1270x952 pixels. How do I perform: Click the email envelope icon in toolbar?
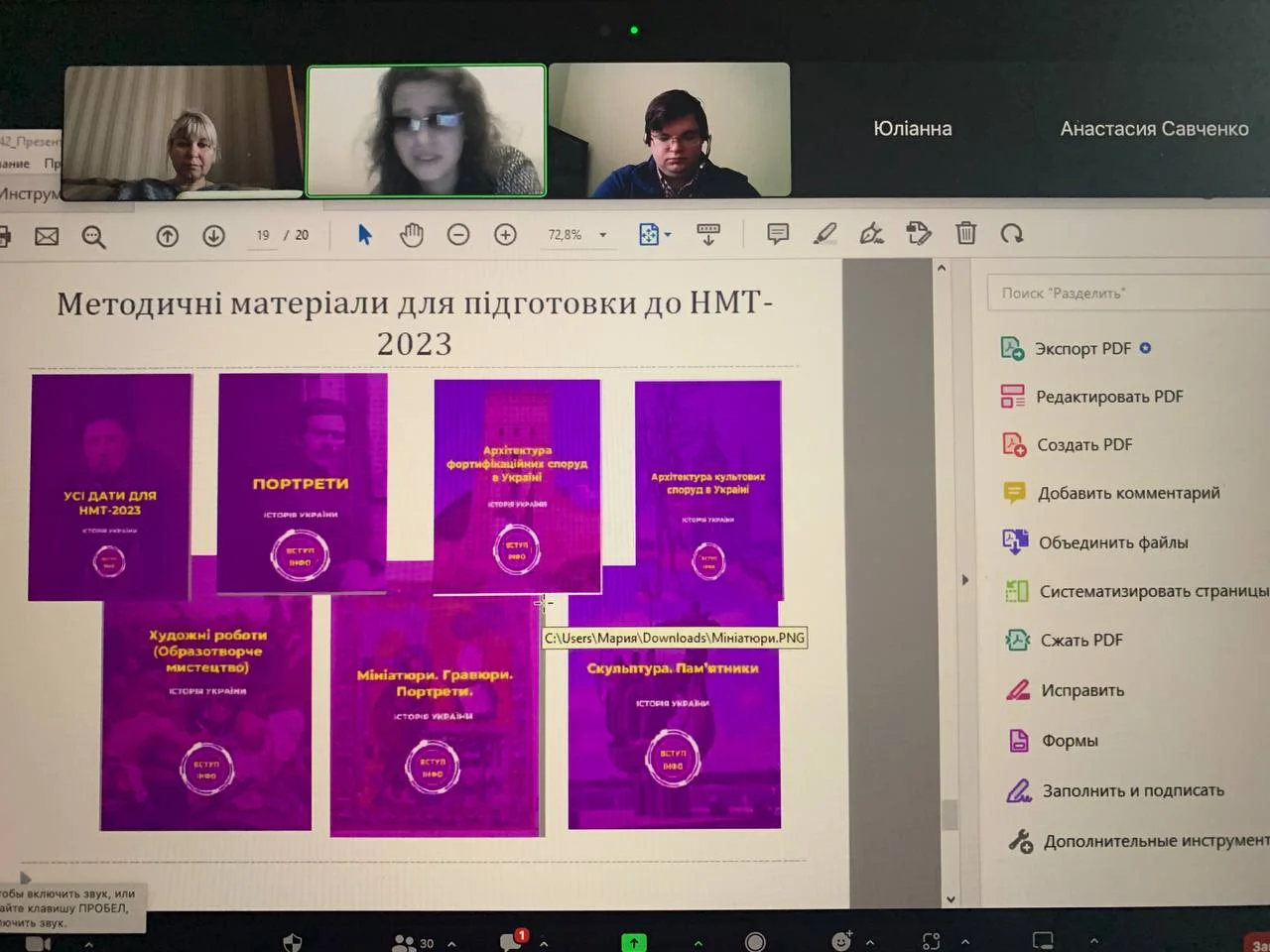click(x=47, y=236)
